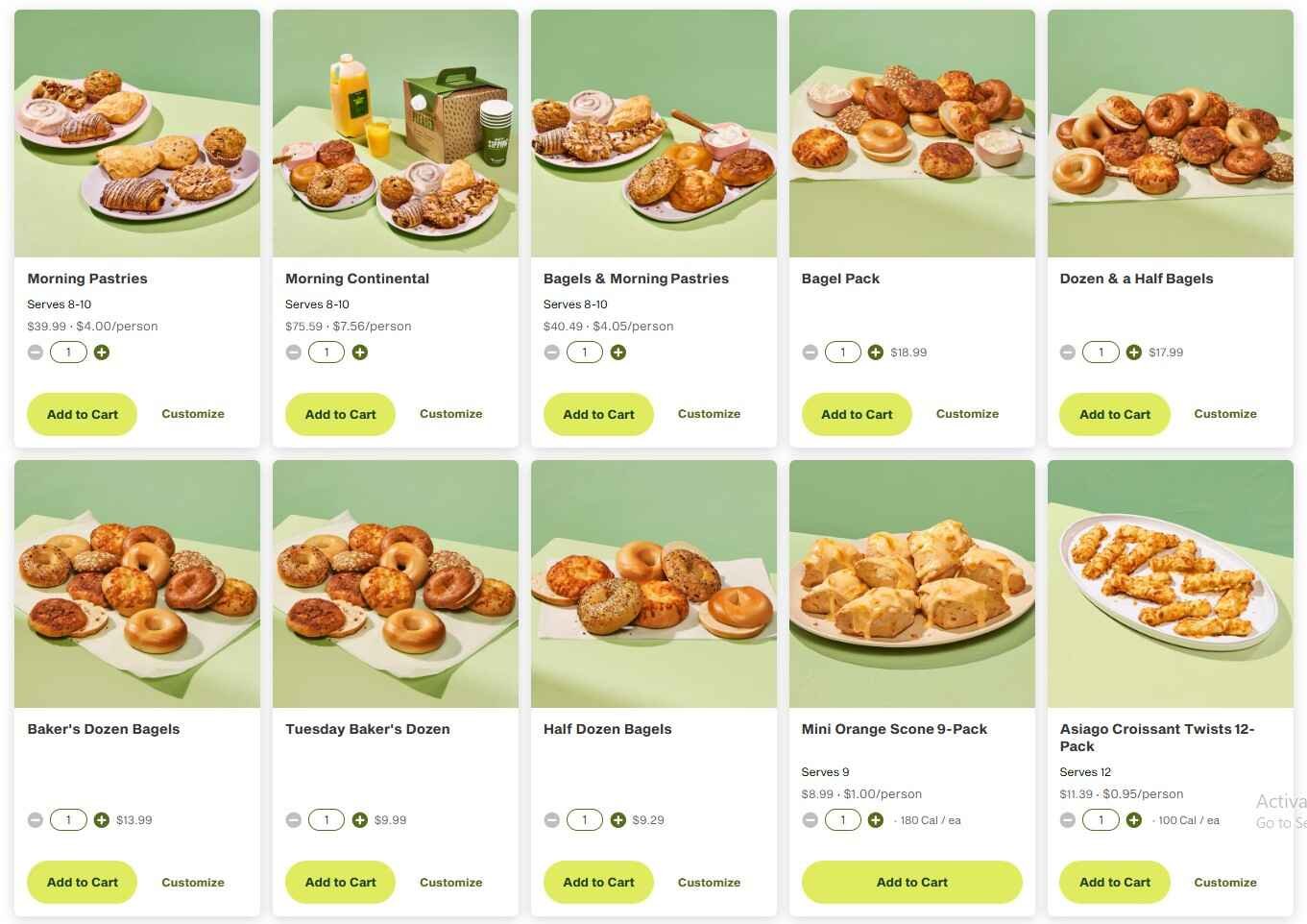Increase quantity of Dozen & a Half Bagels
This screenshot has height=924, width=1307.
pyautogui.click(x=1134, y=352)
